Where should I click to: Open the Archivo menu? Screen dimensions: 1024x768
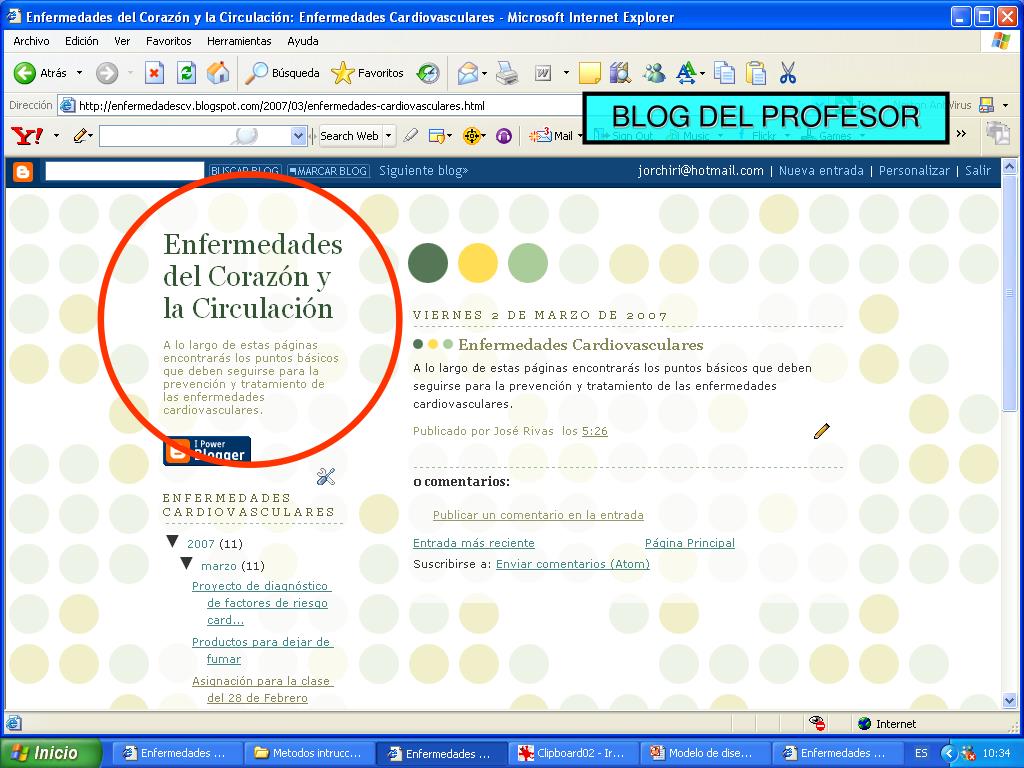click(x=31, y=40)
